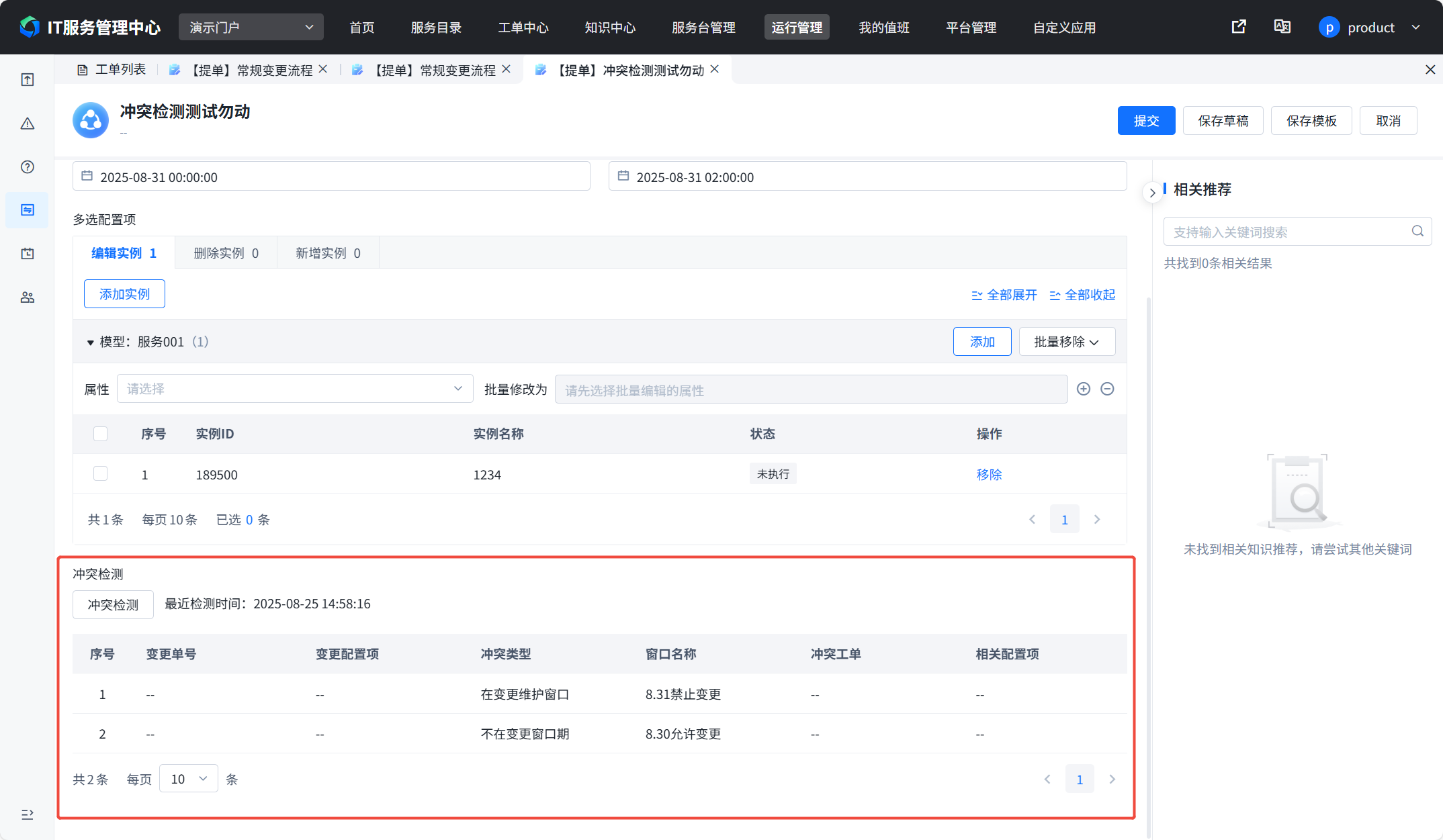Open the 工单中心 menu item
This screenshot has height=840, width=1443.
(x=523, y=28)
